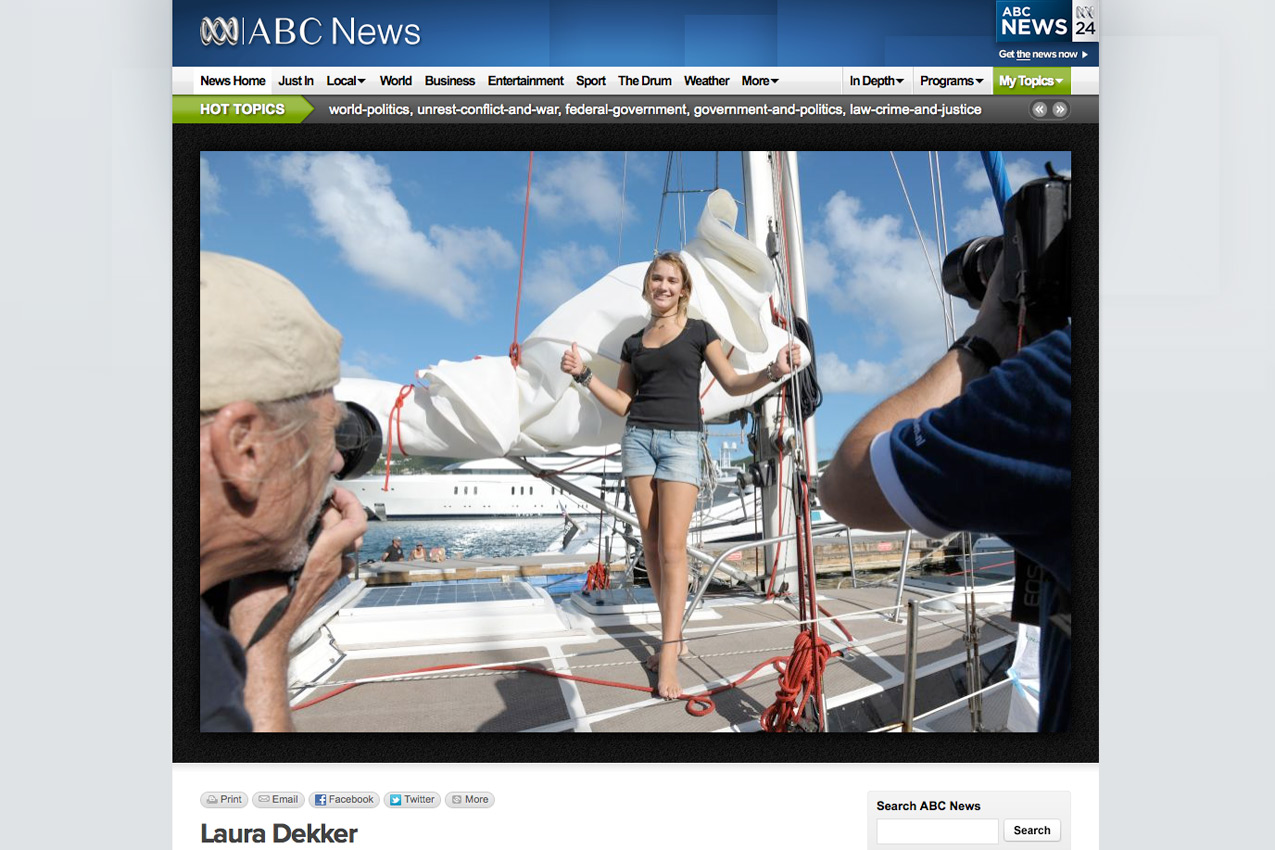Share the article on Facebook
Viewport: 1275px width, 850px height.
344,800
